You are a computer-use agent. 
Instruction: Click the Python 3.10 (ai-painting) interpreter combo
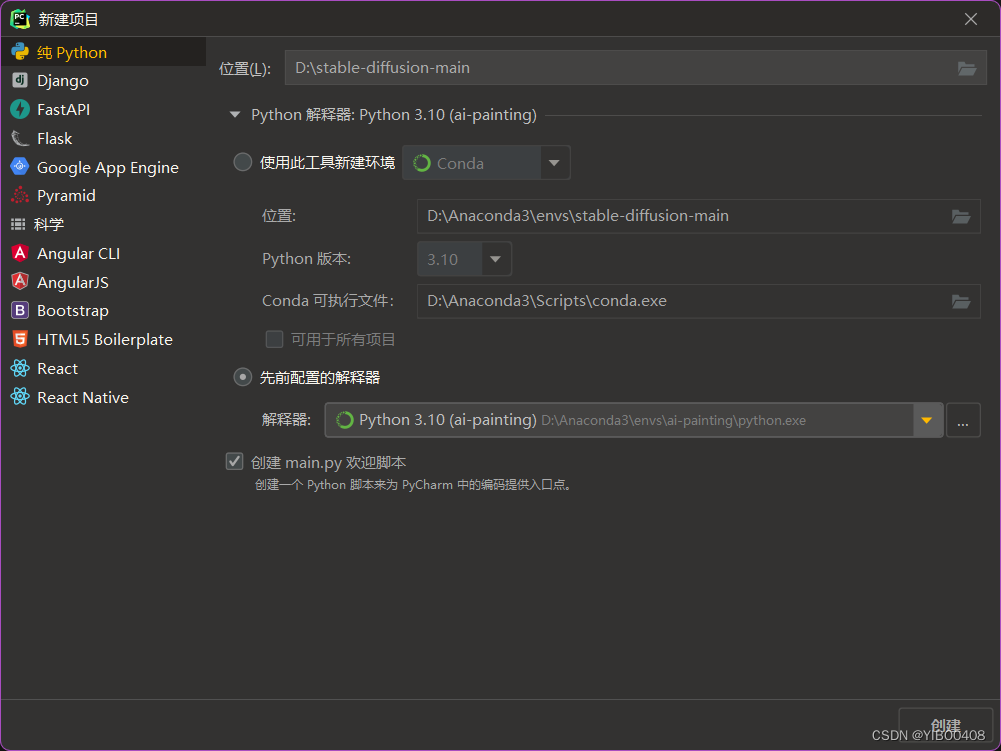633,420
